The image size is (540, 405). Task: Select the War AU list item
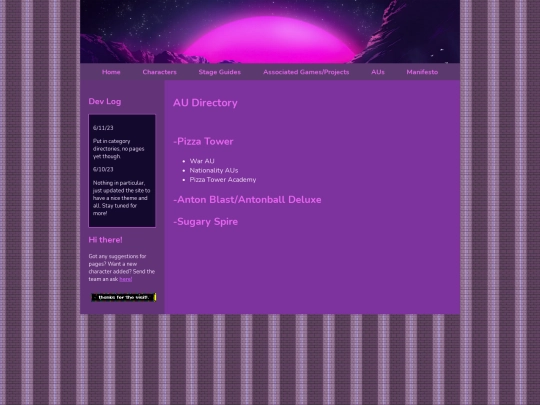(202, 161)
